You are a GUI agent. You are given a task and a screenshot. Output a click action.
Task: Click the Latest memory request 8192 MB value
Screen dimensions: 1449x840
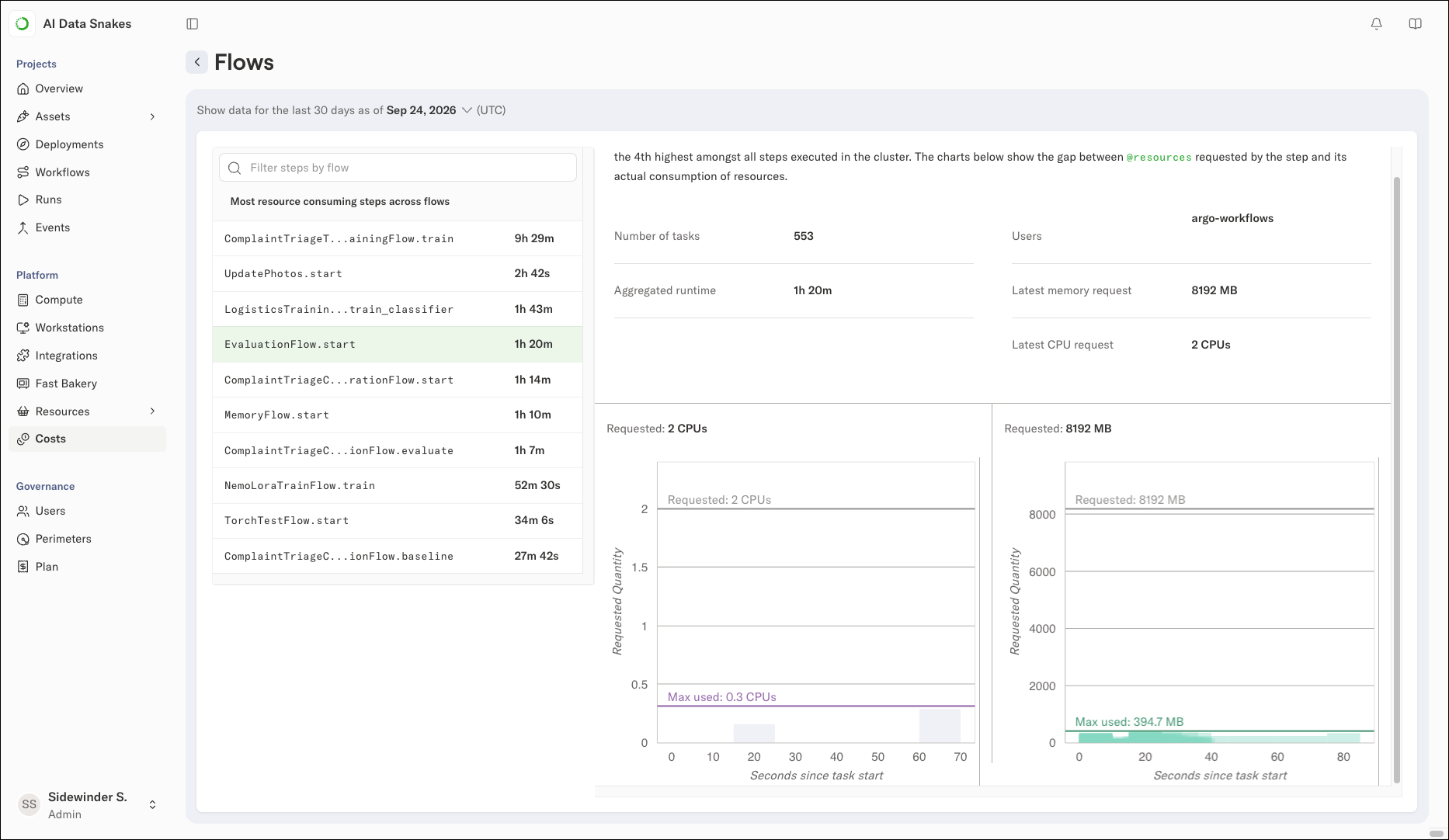(1214, 290)
